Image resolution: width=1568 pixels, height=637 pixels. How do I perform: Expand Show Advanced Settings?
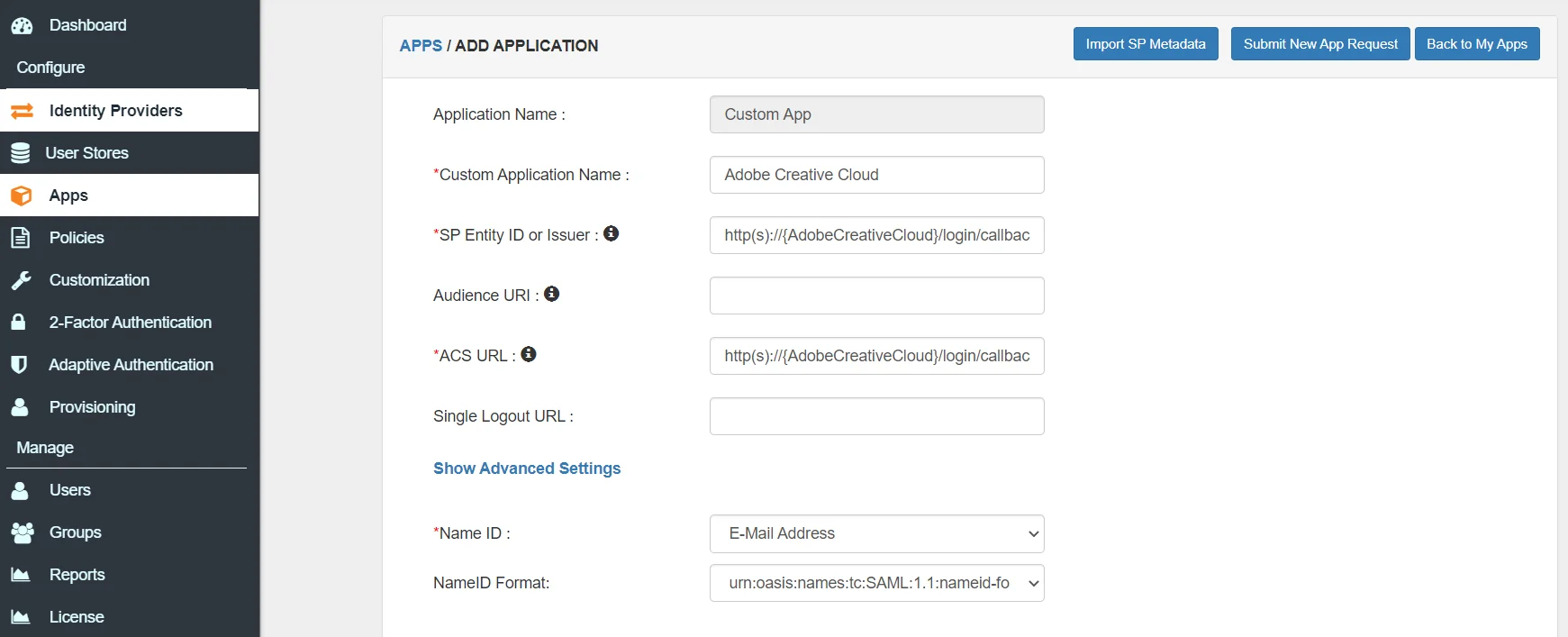(x=527, y=469)
